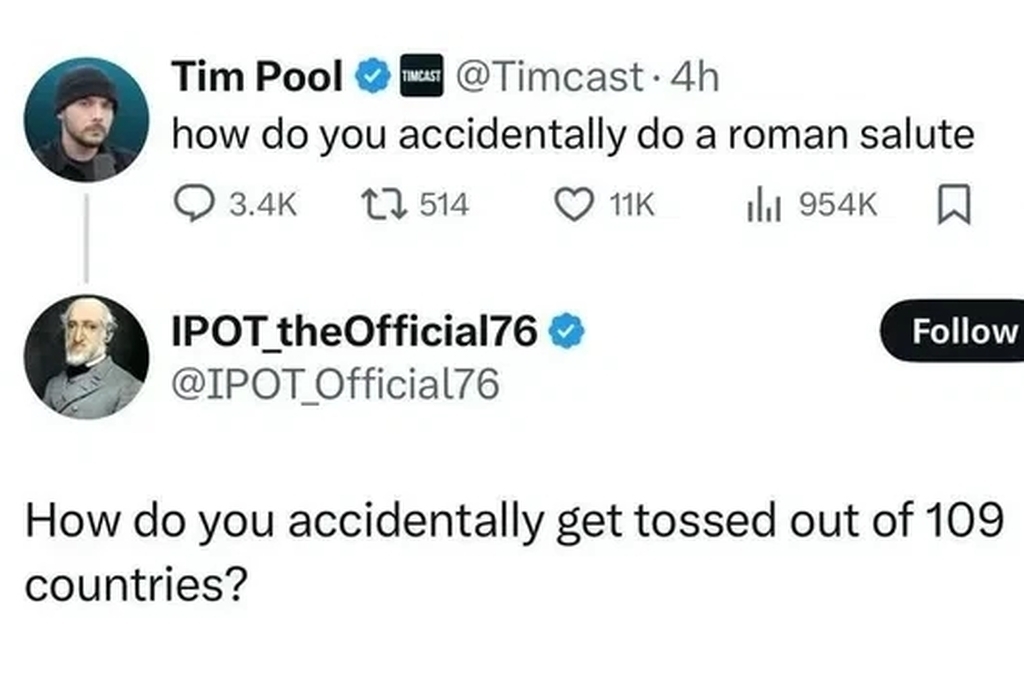Click IPOT_theOfficial76's blue verified checkmark
The image size is (1024, 678).
(x=568, y=329)
